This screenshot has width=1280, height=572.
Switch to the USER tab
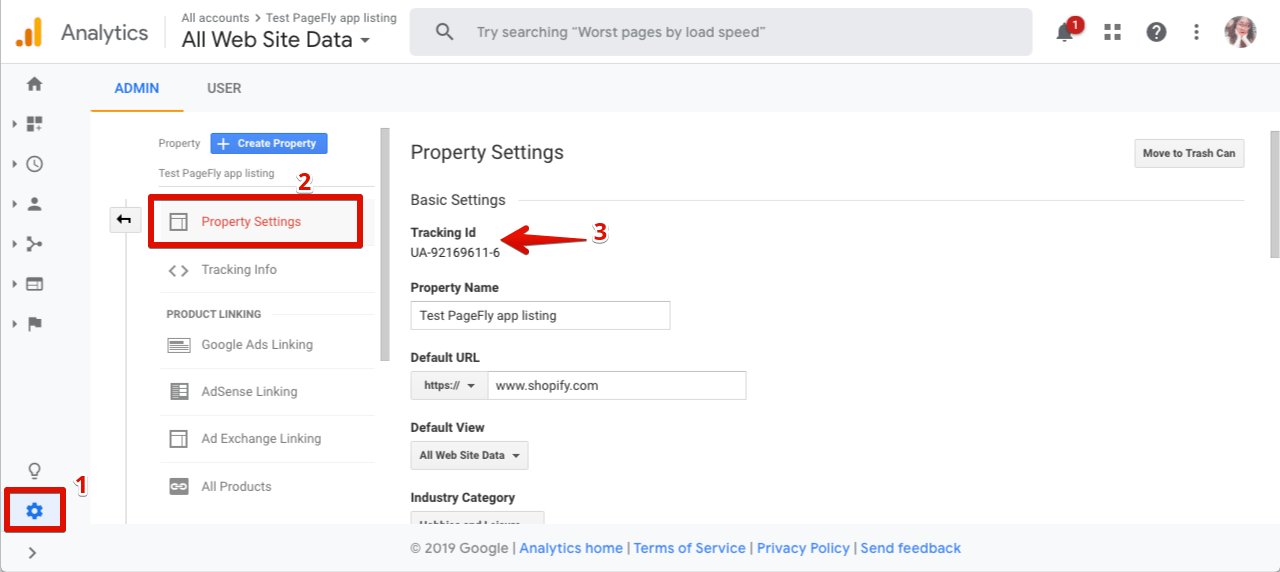tap(224, 88)
